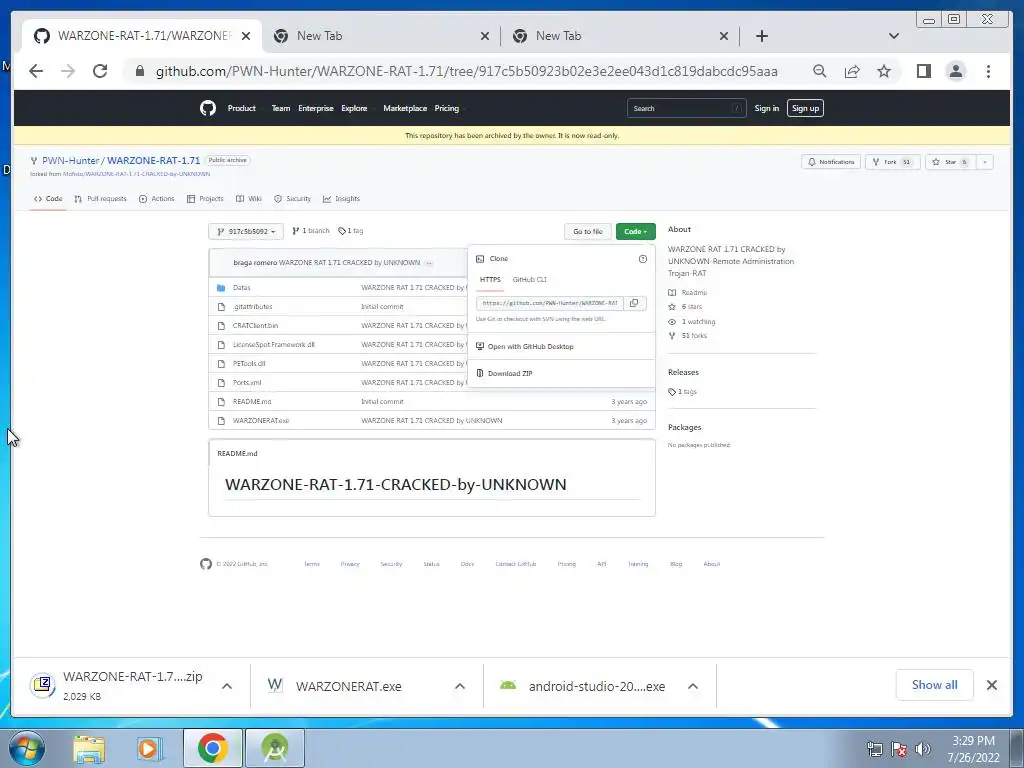Open dropdown next to Star button
The image size is (1024, 768).
[985, 162]
